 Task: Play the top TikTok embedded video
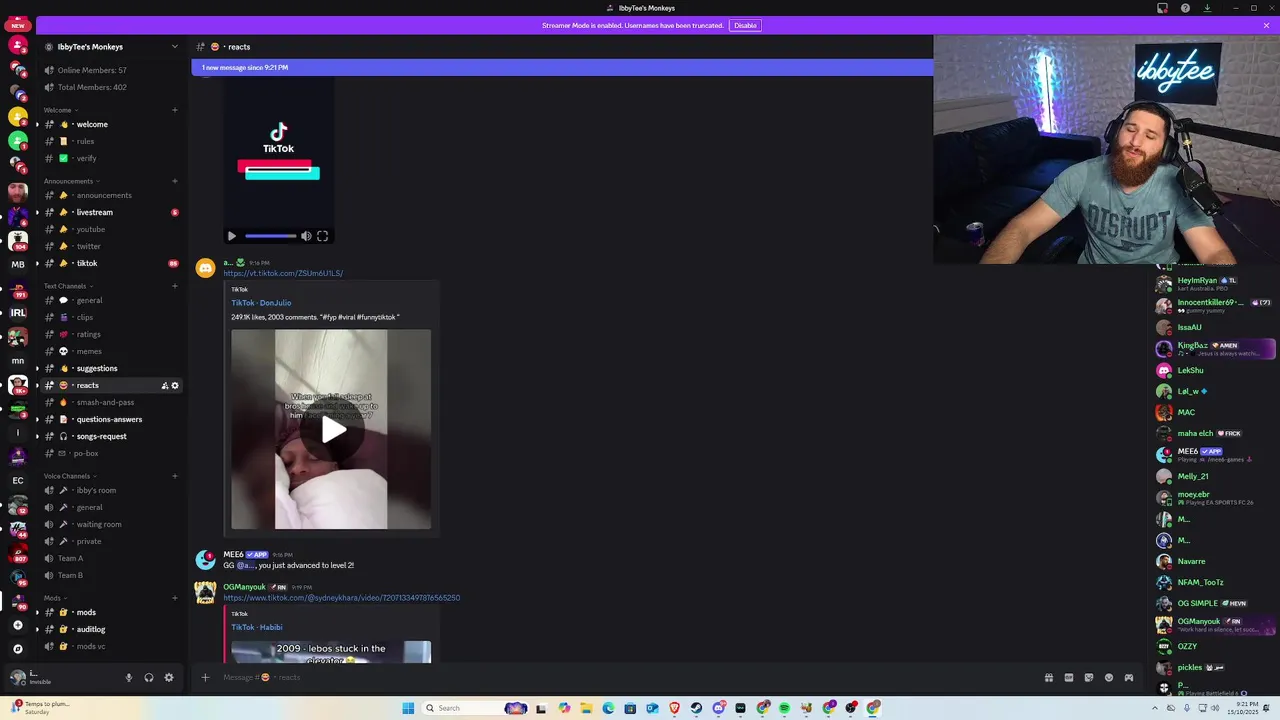click(x=232, y=236)
